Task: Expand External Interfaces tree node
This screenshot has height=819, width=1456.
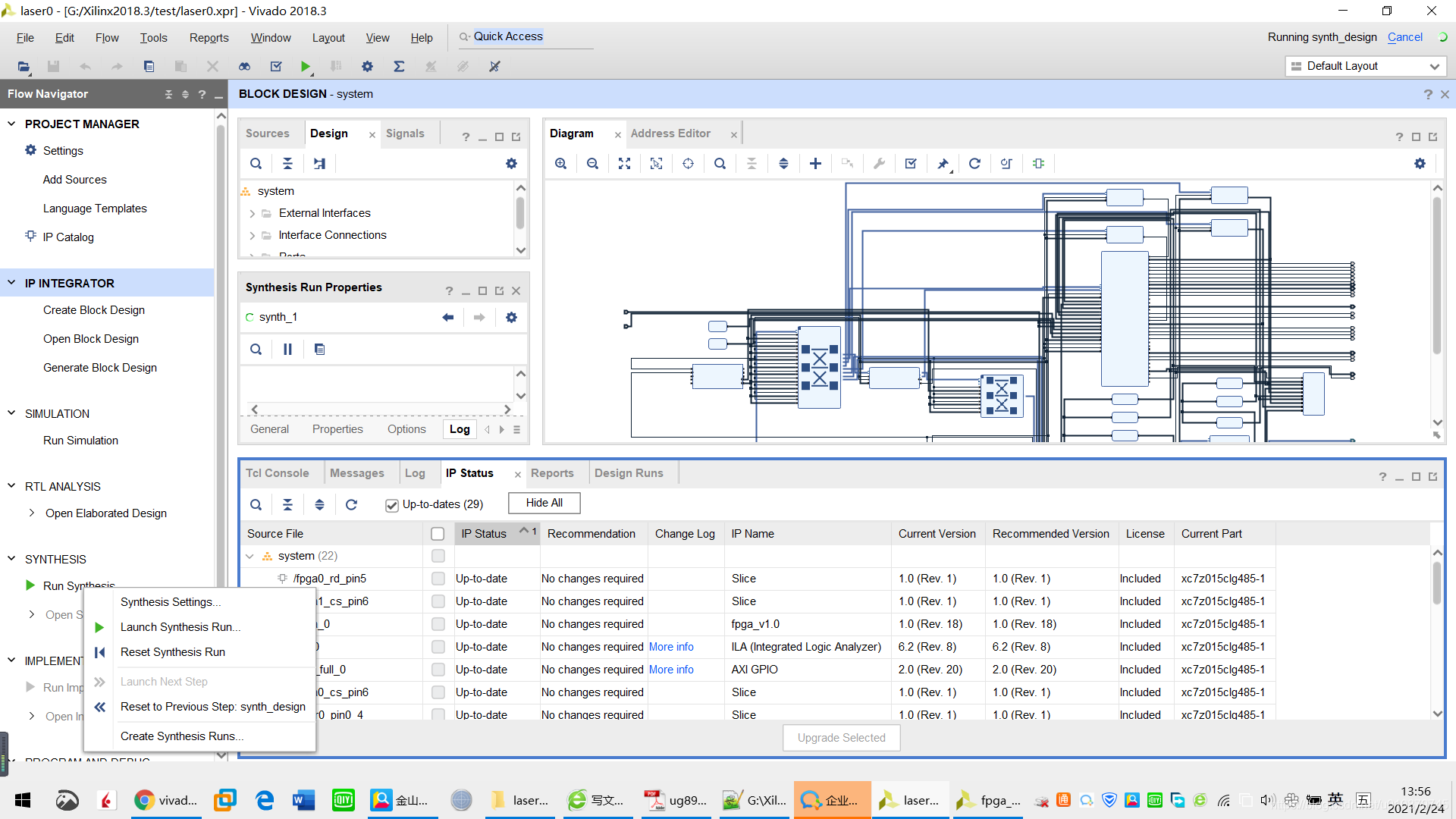Action: point(253,214)
